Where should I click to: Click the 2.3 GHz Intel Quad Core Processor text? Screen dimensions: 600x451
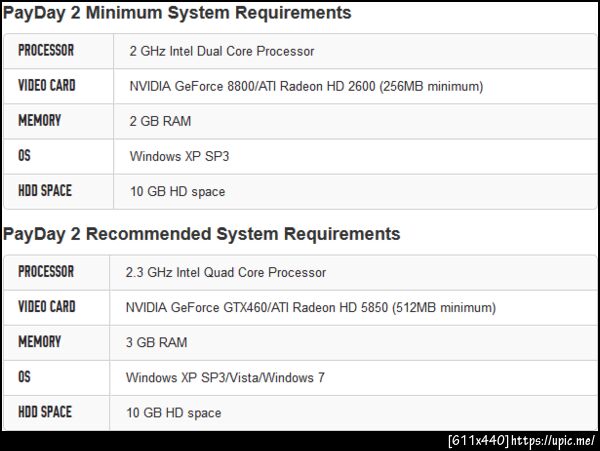click(x=225, y=272)
